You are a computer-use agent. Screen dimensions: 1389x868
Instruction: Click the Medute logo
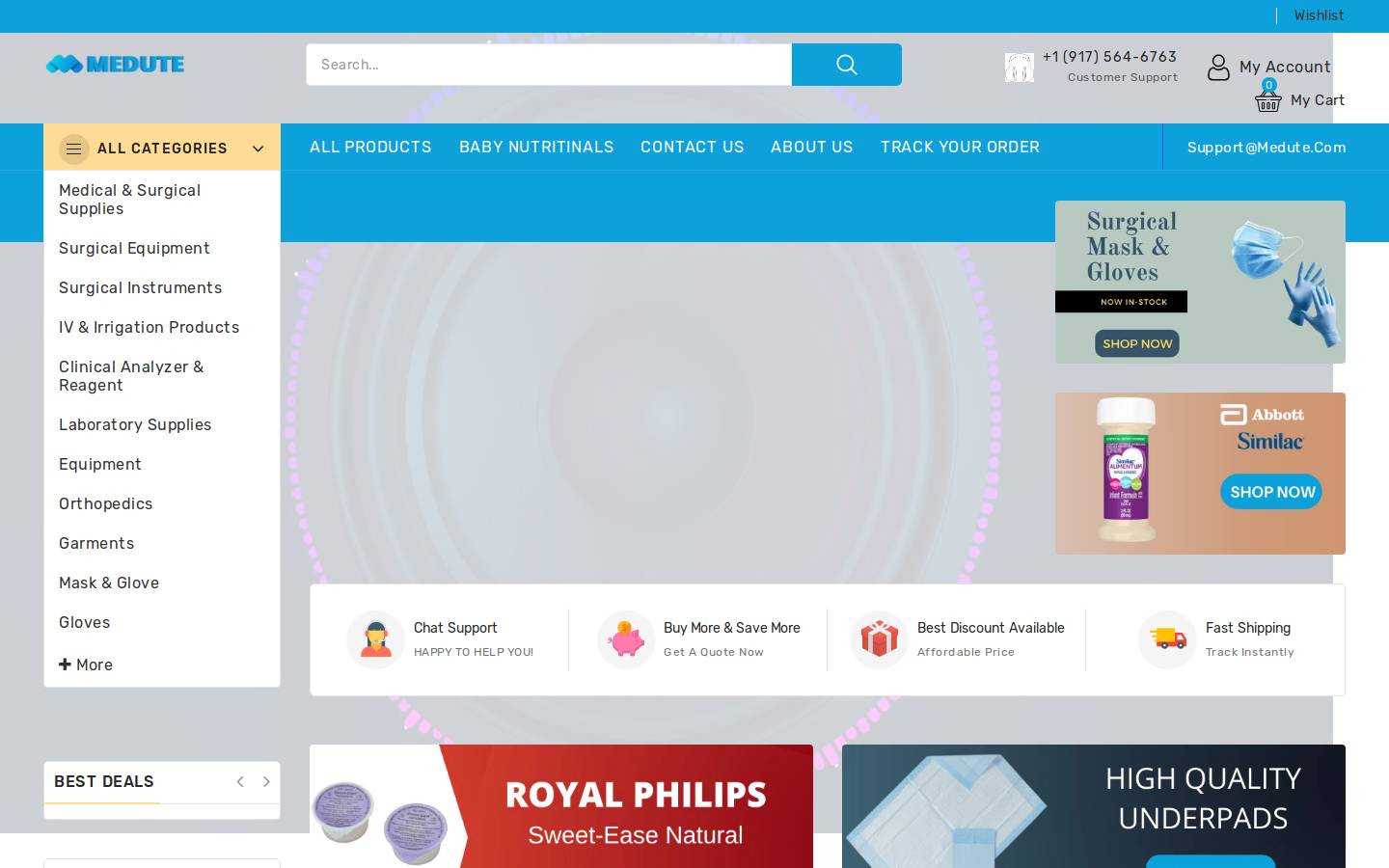[115, 65]
